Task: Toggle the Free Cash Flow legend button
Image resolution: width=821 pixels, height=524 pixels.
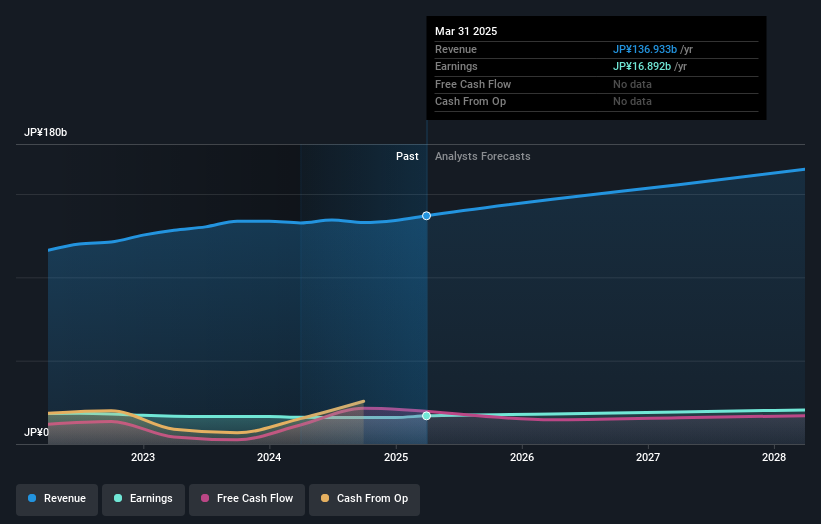Action: coord(247,499)
